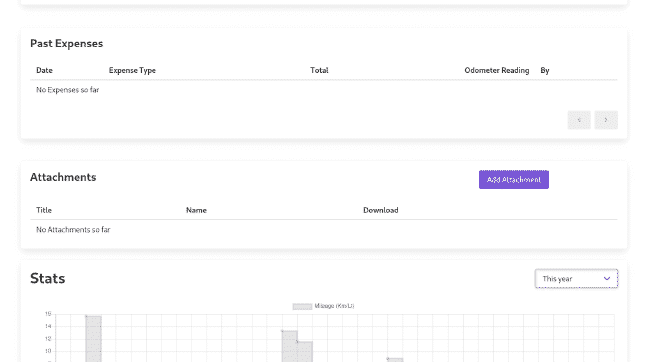660x362 pixels.
Task: Click the Title column header in Attachments
Action: pyautogui.click(x=44, y=210)
